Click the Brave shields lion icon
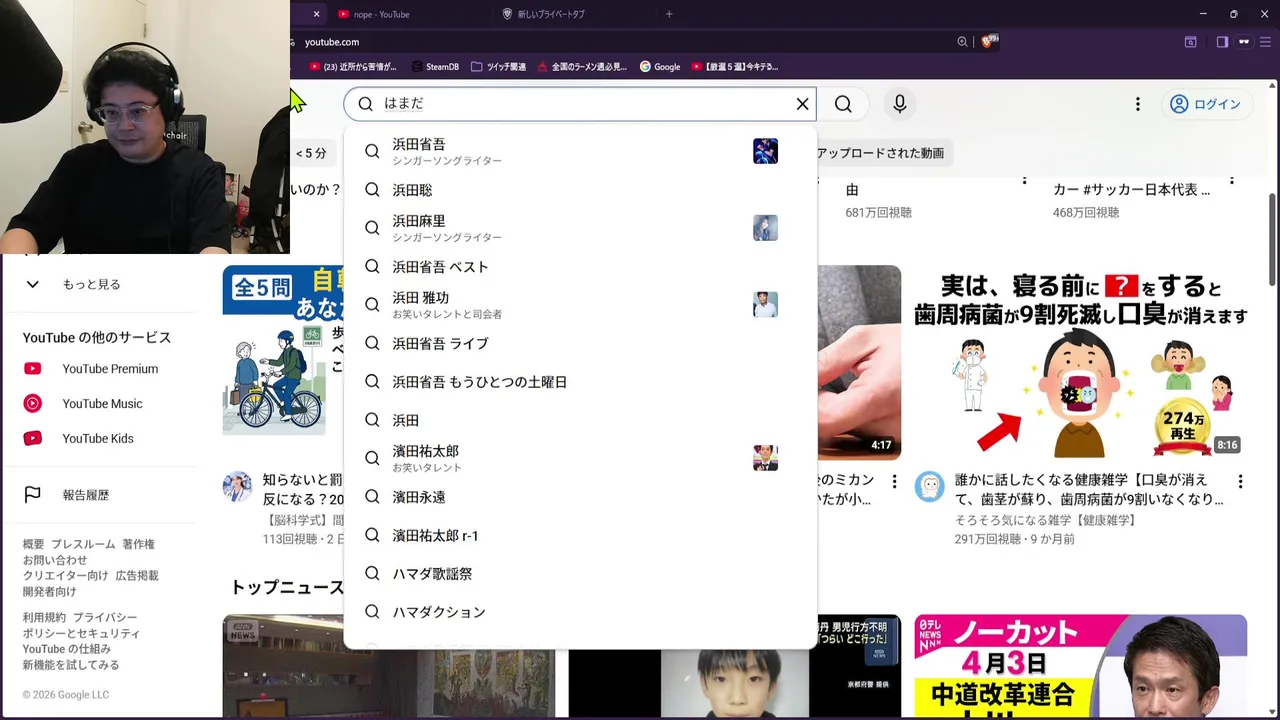The image size is (1280, 720). (x=988, y=41)
